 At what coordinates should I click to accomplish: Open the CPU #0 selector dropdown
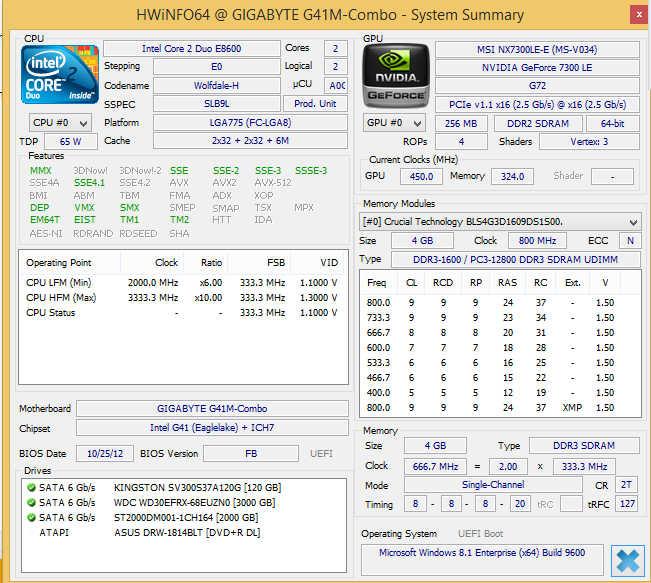coord(60,123)
